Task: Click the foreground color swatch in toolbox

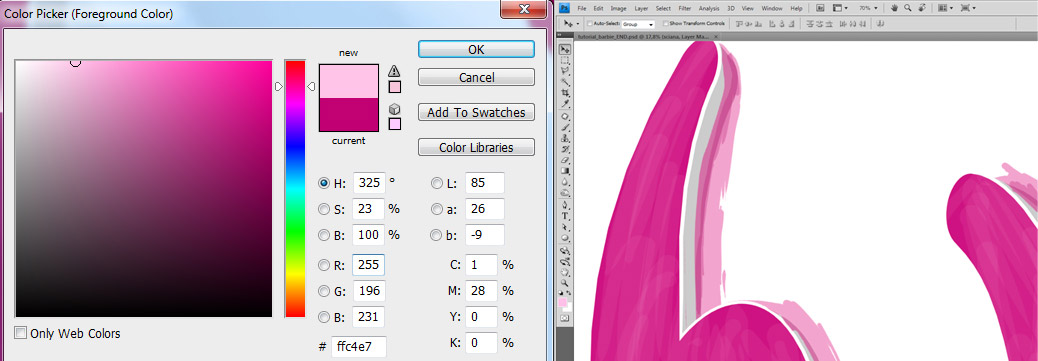Action: pos(563,302)
